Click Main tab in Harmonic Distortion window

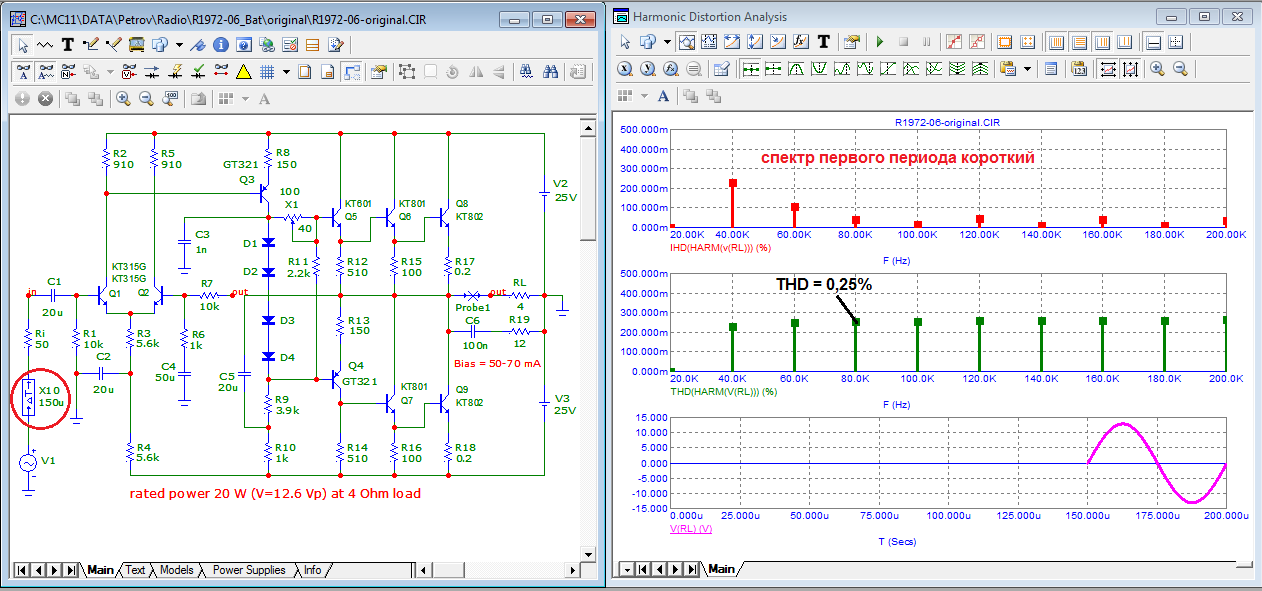pyautogui.click(x=721, y=569)
